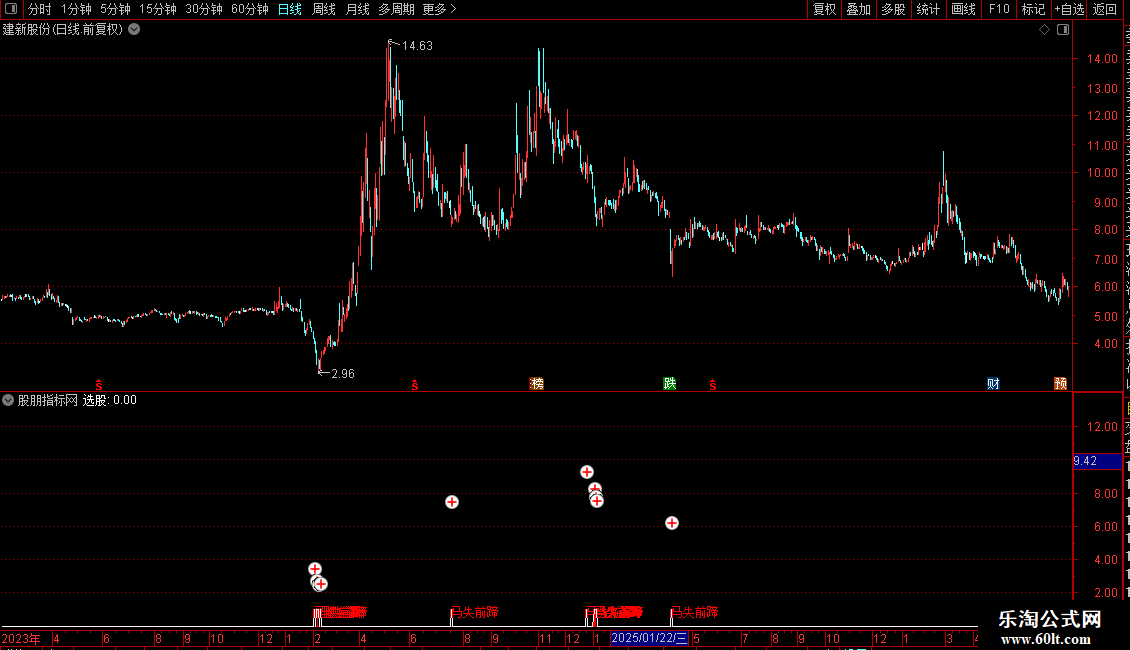Click the diamond icon above the chart

point(1044,30)
